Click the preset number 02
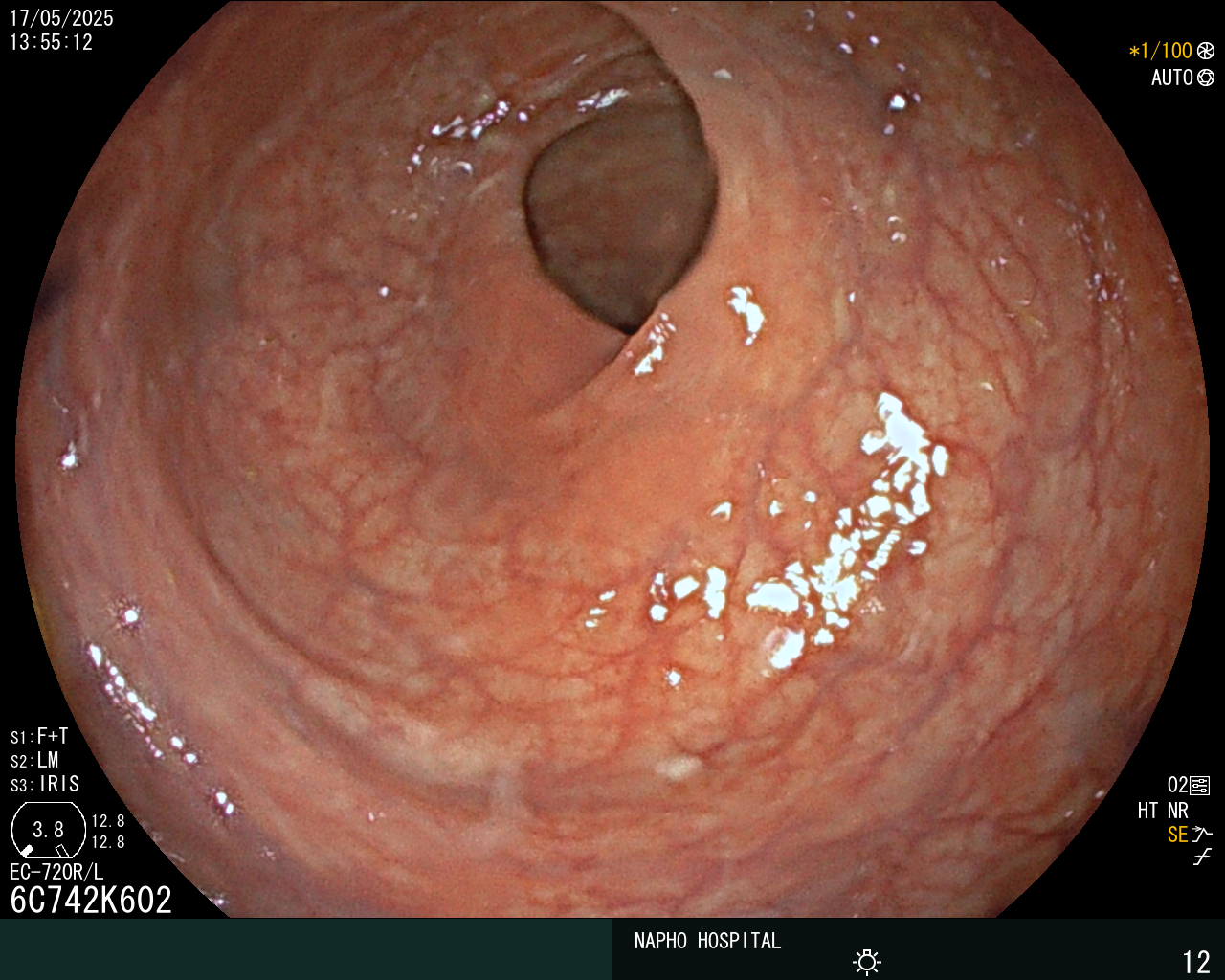 click(1177, 786)
